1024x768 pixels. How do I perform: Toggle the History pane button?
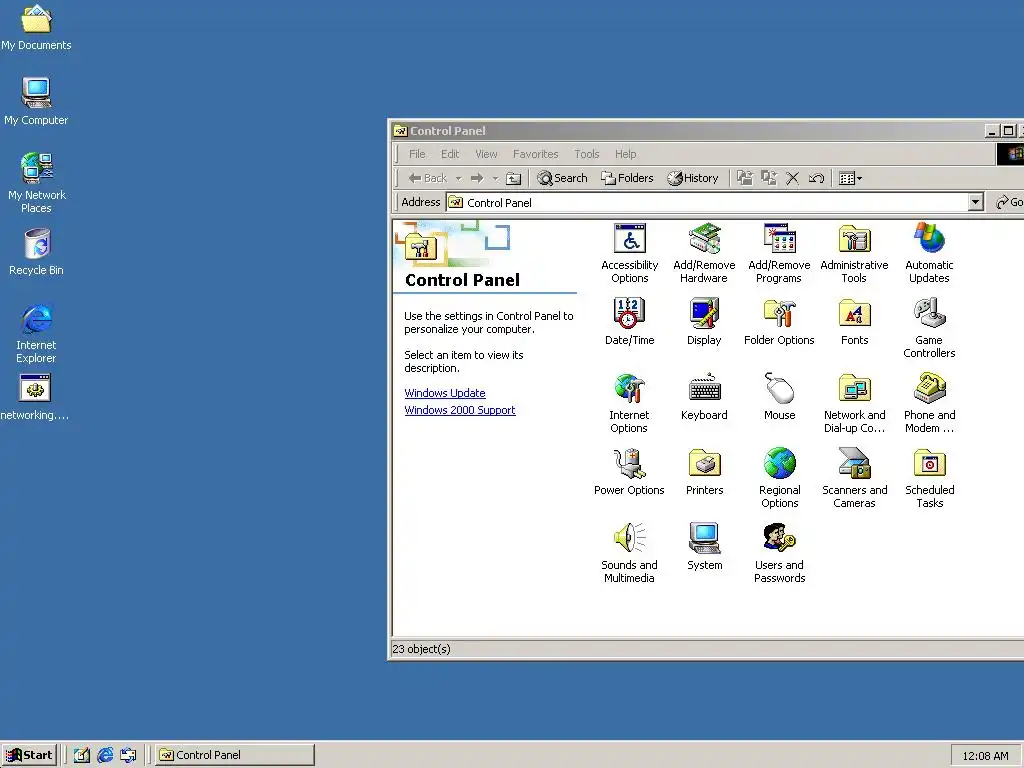[693, 178]
